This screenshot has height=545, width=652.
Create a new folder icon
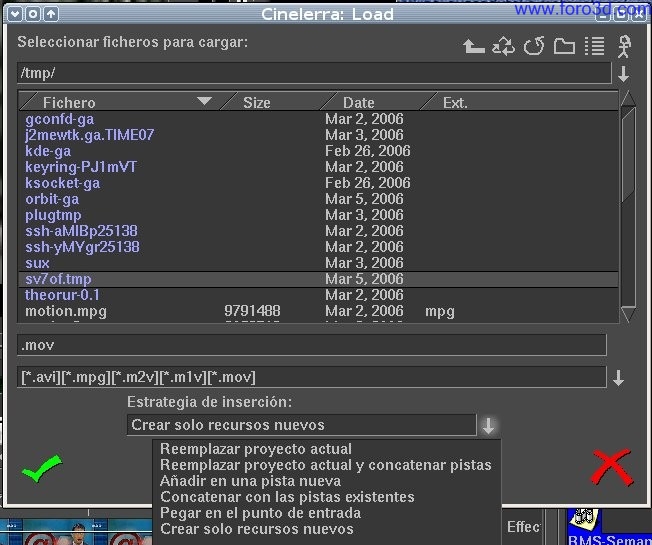[564, 46]
